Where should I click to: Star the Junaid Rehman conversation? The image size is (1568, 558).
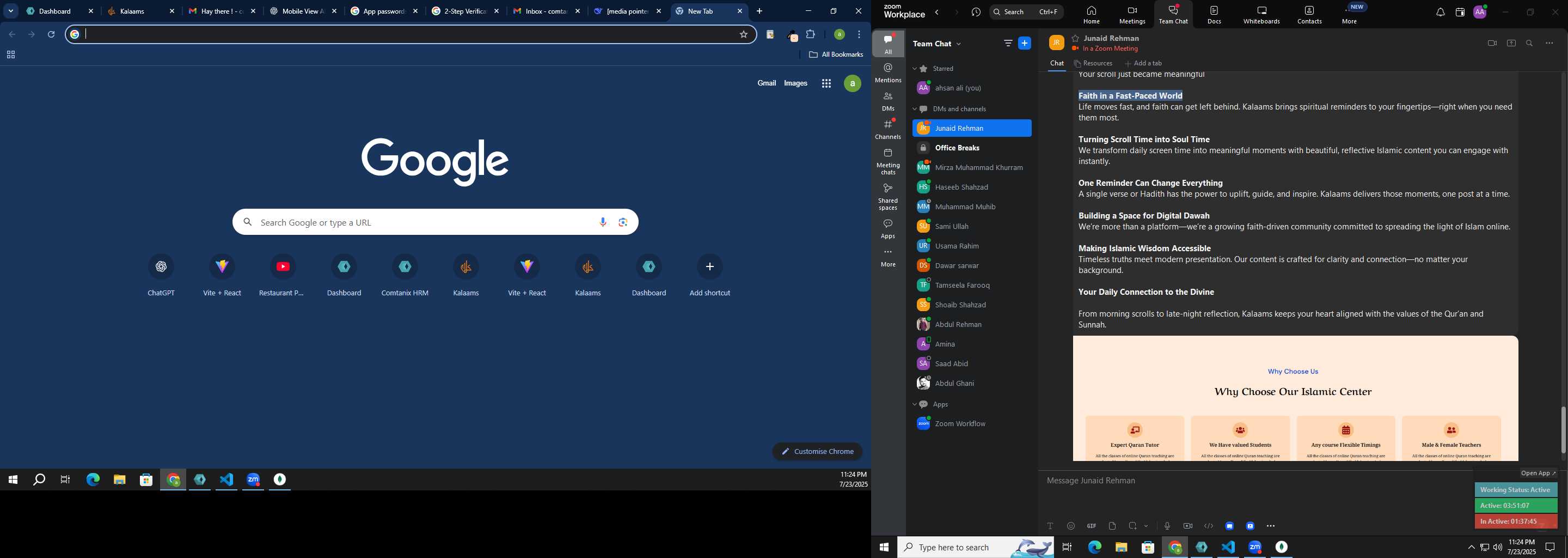click(1076, 38)
